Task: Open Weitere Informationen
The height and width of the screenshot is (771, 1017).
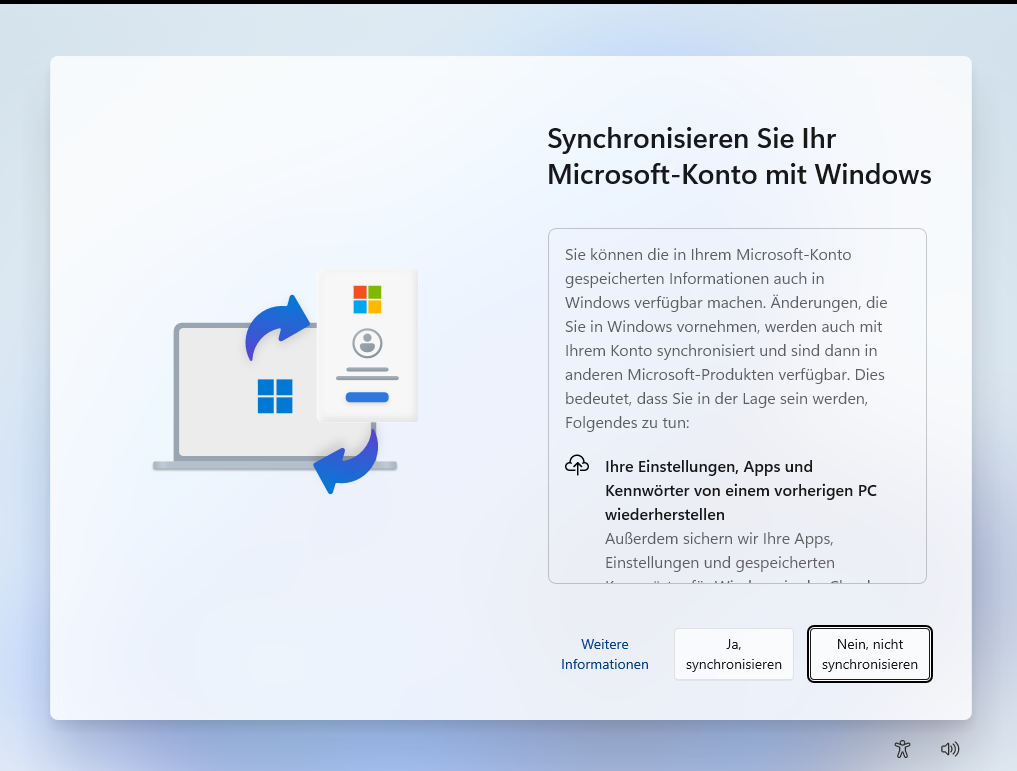Action: (x=604, y=654)
